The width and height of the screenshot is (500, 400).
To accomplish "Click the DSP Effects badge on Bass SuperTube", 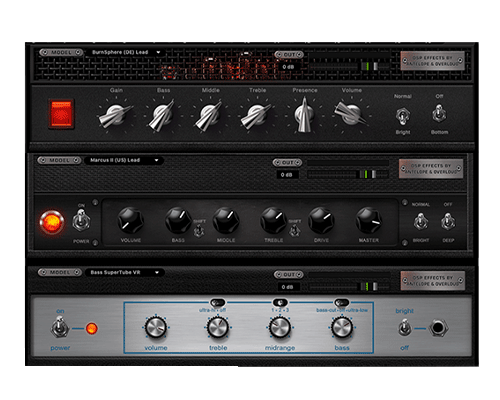I will 433,281.
